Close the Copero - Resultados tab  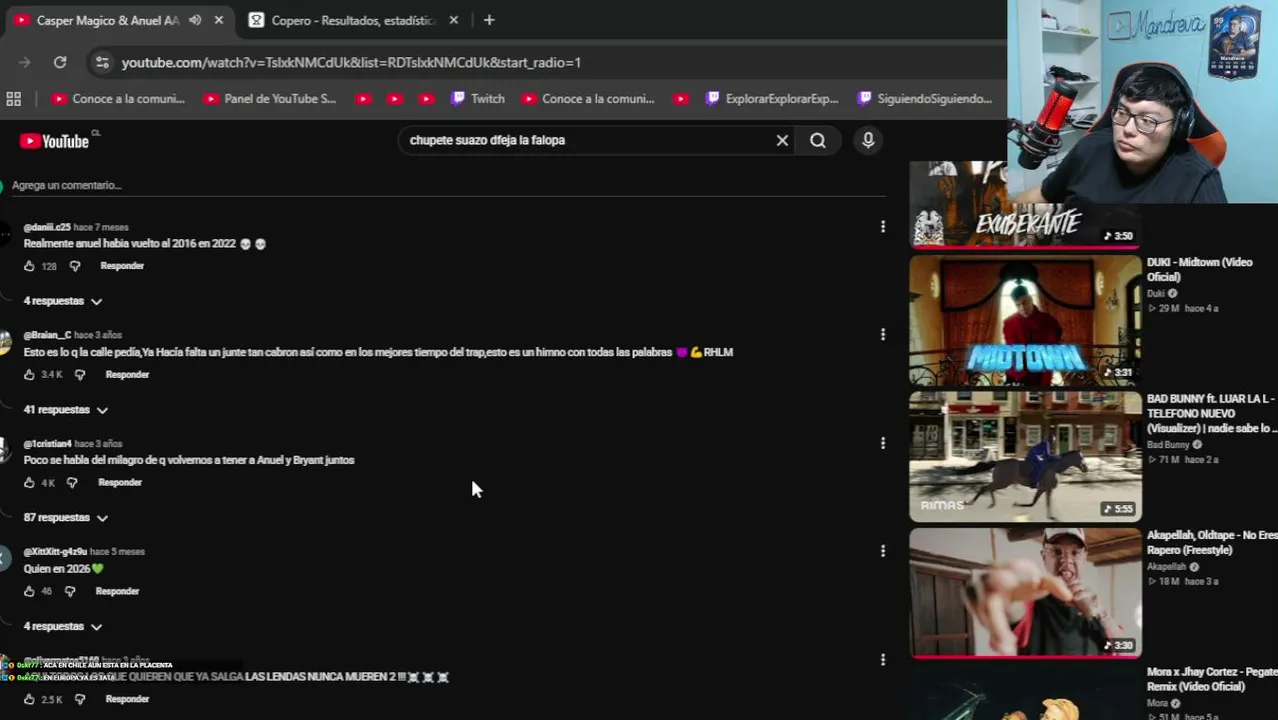[x=453, y=20]
